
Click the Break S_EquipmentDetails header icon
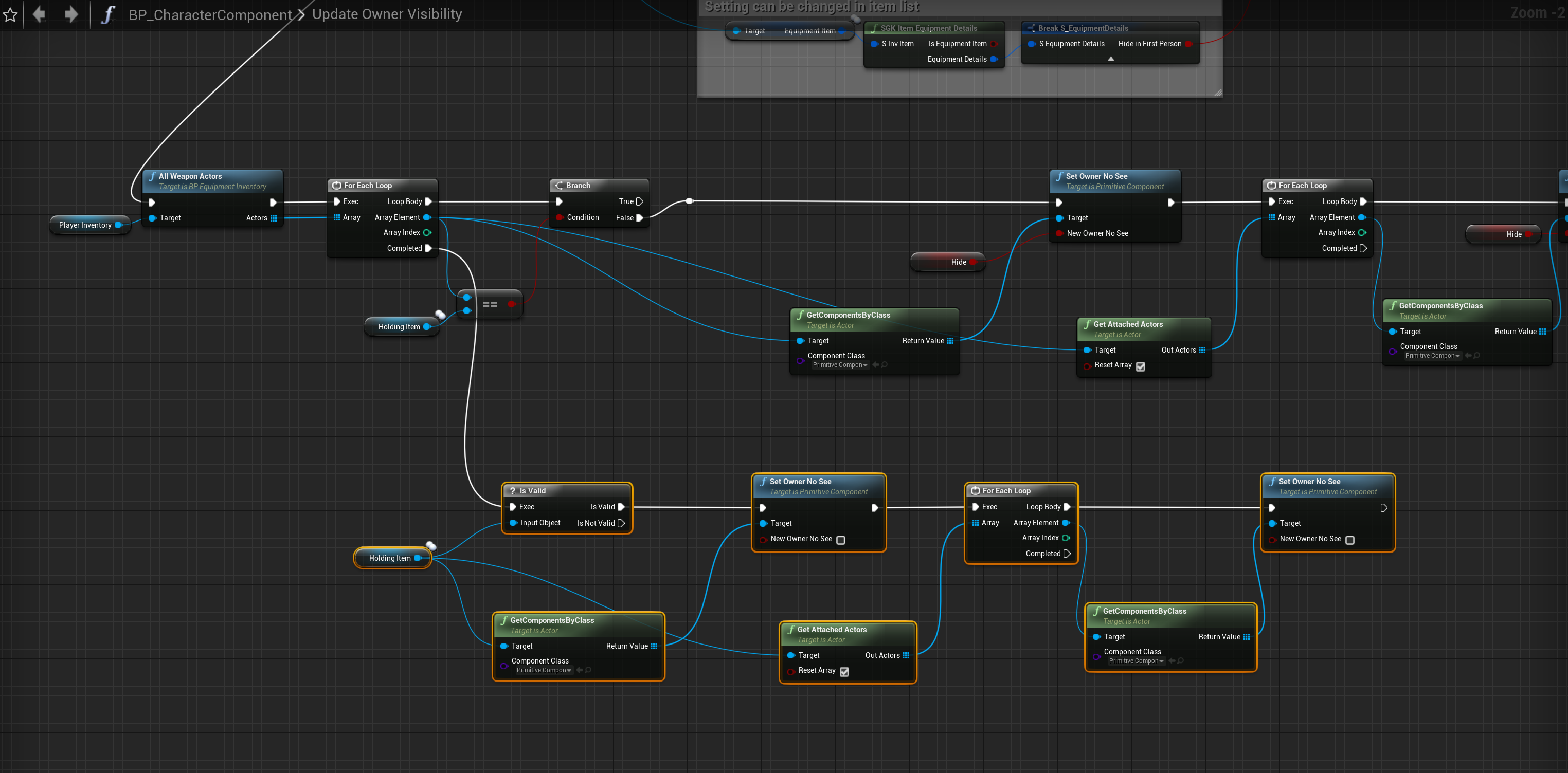[x=1031, y=28]
